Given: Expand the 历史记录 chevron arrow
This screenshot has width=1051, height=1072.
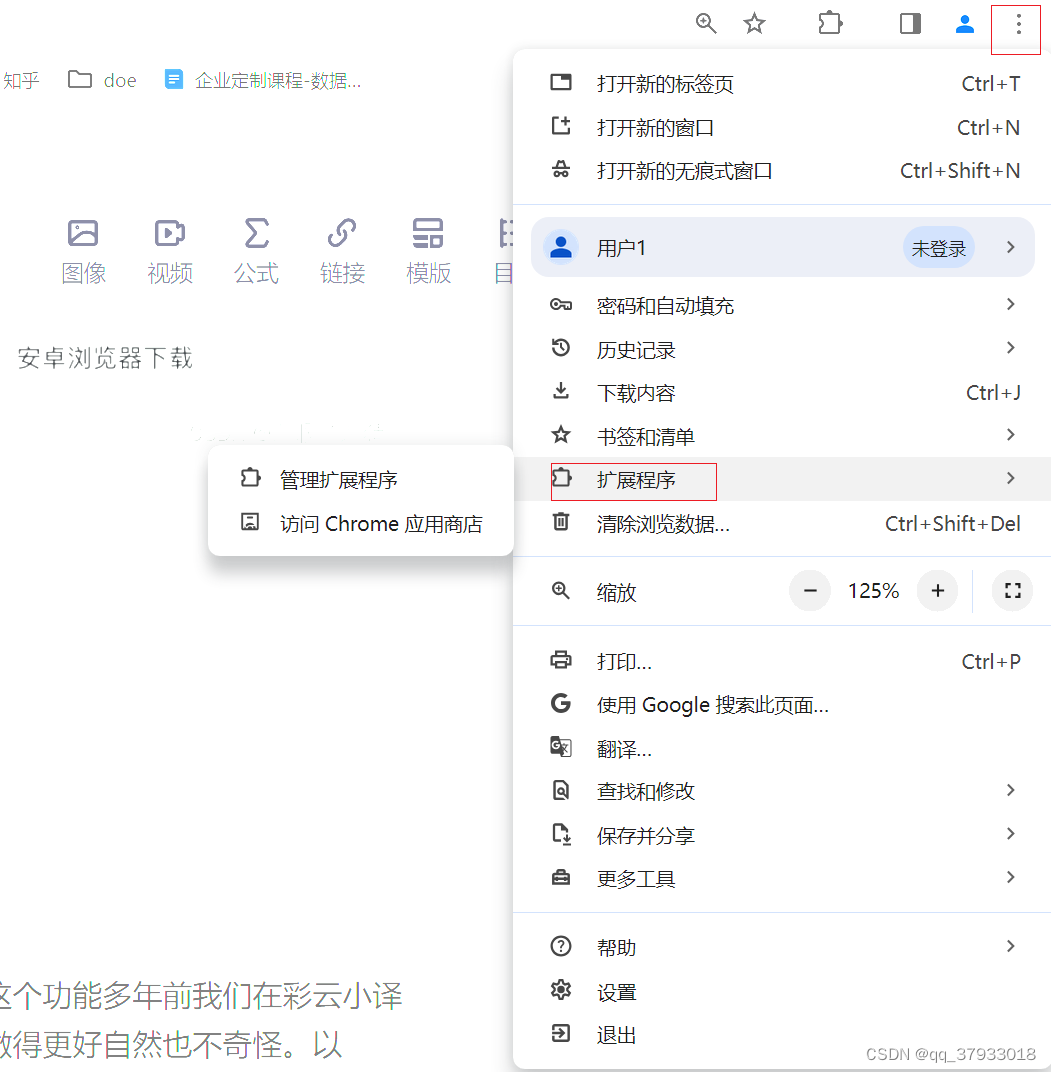Looking at the screenshot, I should point(1011,348).
